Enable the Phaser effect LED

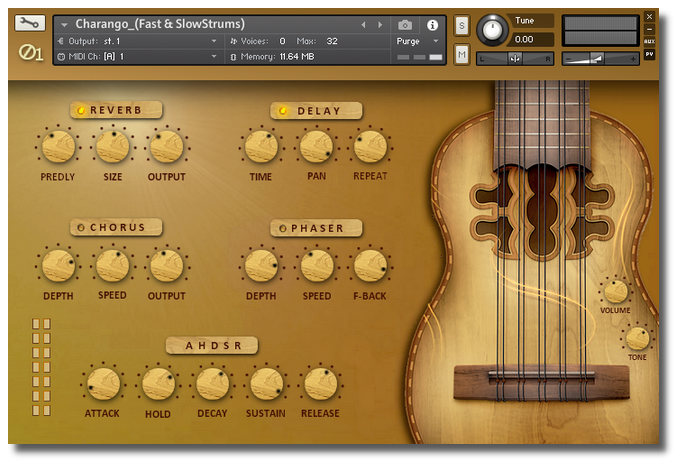pyautogui.click(x=283, y=228)
